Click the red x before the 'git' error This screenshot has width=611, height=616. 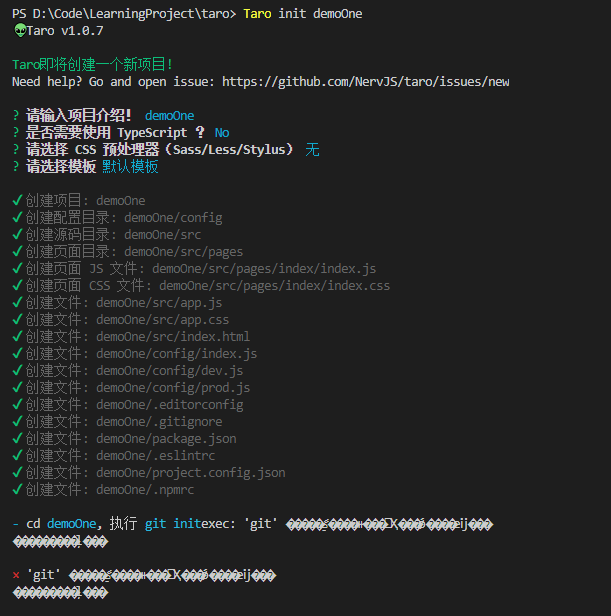click(x=16, y=575)
